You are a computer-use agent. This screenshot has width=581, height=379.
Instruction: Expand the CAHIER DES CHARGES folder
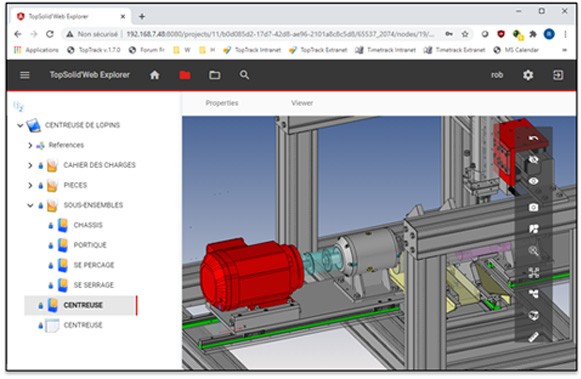(30, 165)
